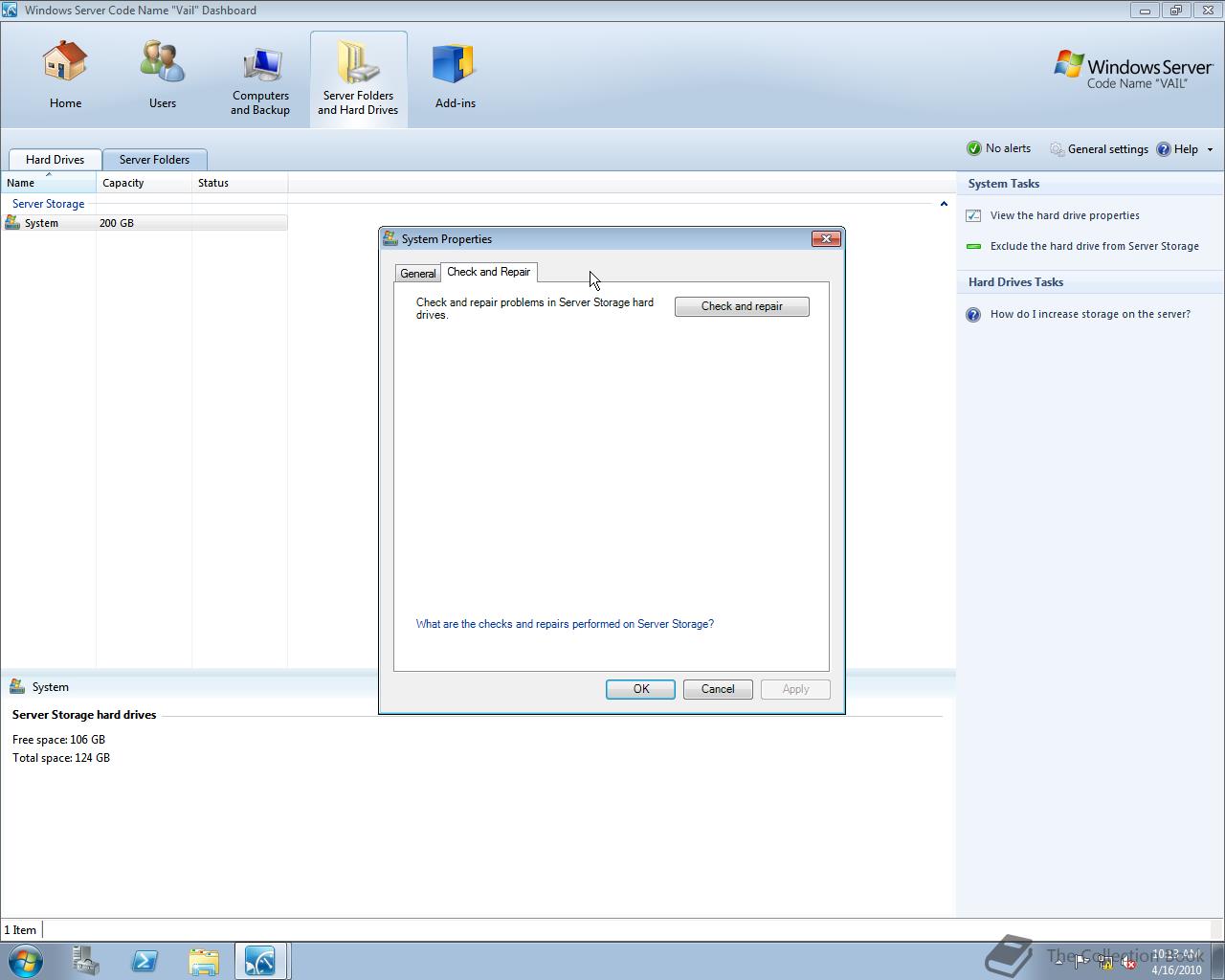Screen dimensions: 1225x980
Task: Select Check and Repair tab
Action: pos(488,272)
